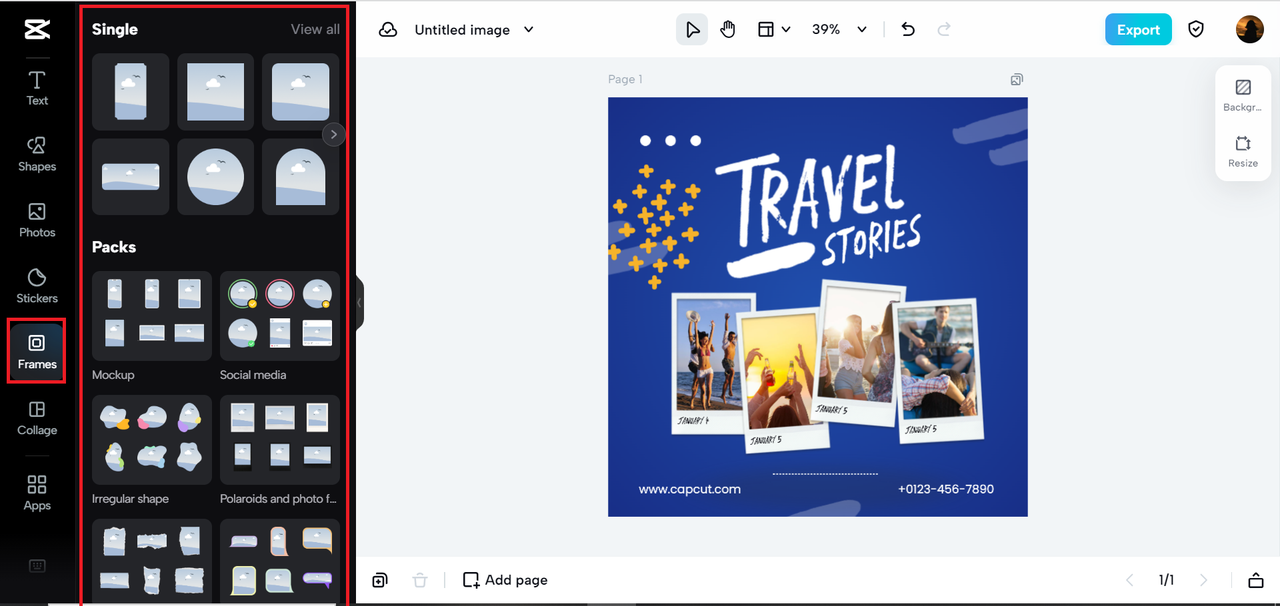Open the Untitled image title dropdown

click(x=474, y=30)
